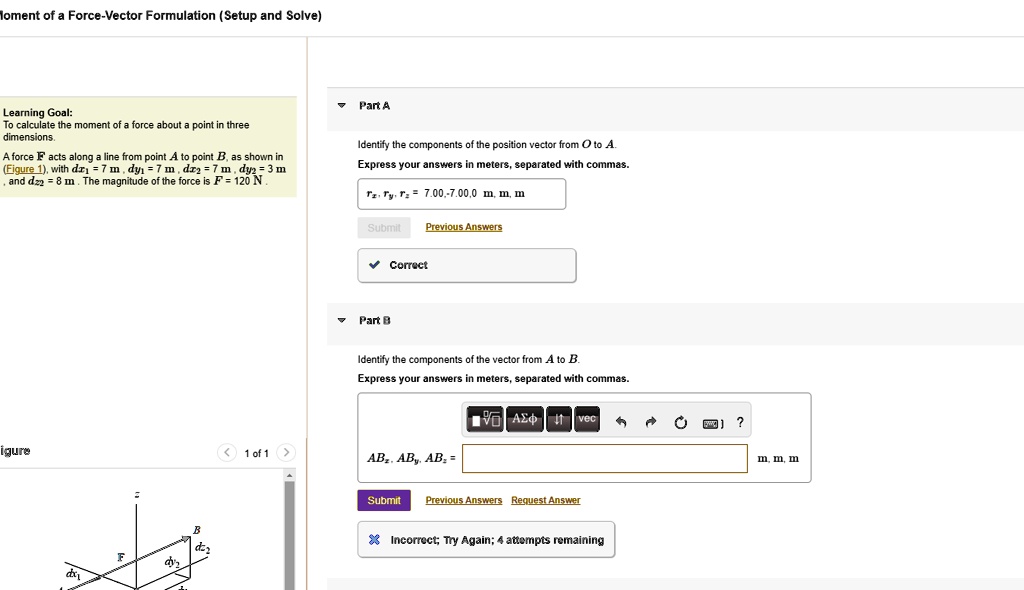Go to next figure arrow
The image size is (1024, 590).
pyautogui.click(x=286, y=452)
